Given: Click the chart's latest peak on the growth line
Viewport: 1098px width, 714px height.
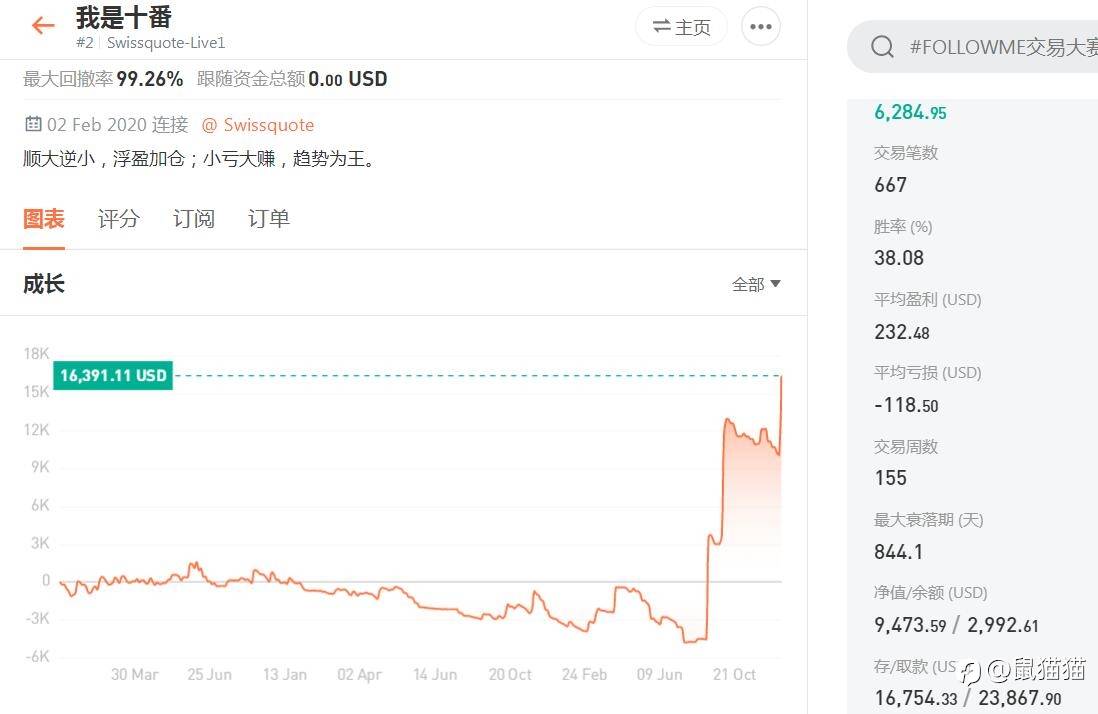Looking at the screenshot, I should pos(781,377).
